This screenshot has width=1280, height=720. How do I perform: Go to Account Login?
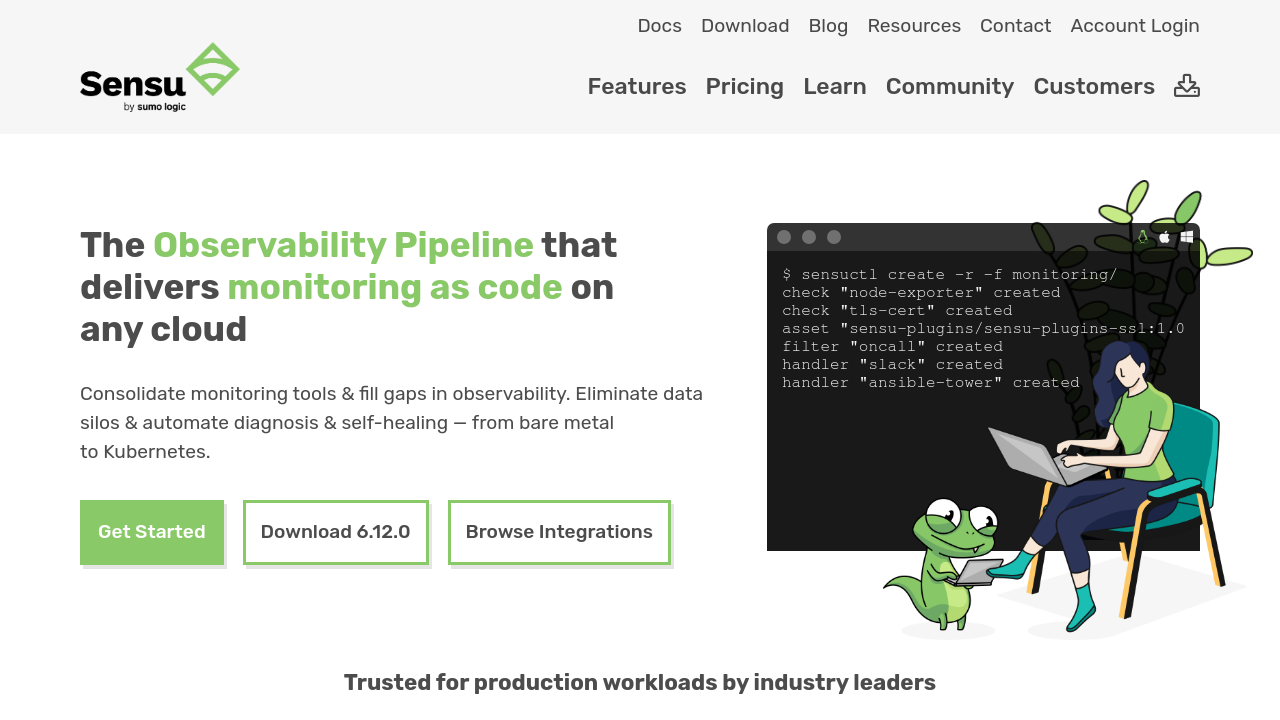pos(1134,26)
